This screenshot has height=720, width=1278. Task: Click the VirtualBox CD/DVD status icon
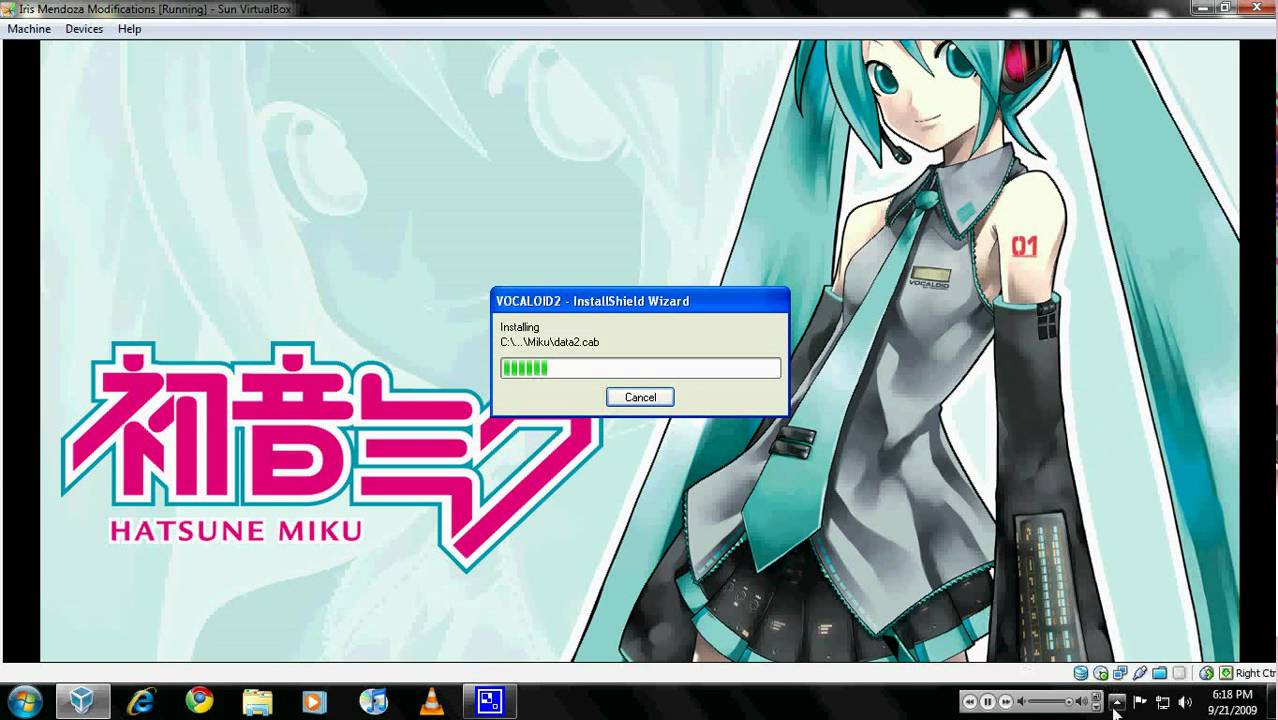tap(1101, 673)
